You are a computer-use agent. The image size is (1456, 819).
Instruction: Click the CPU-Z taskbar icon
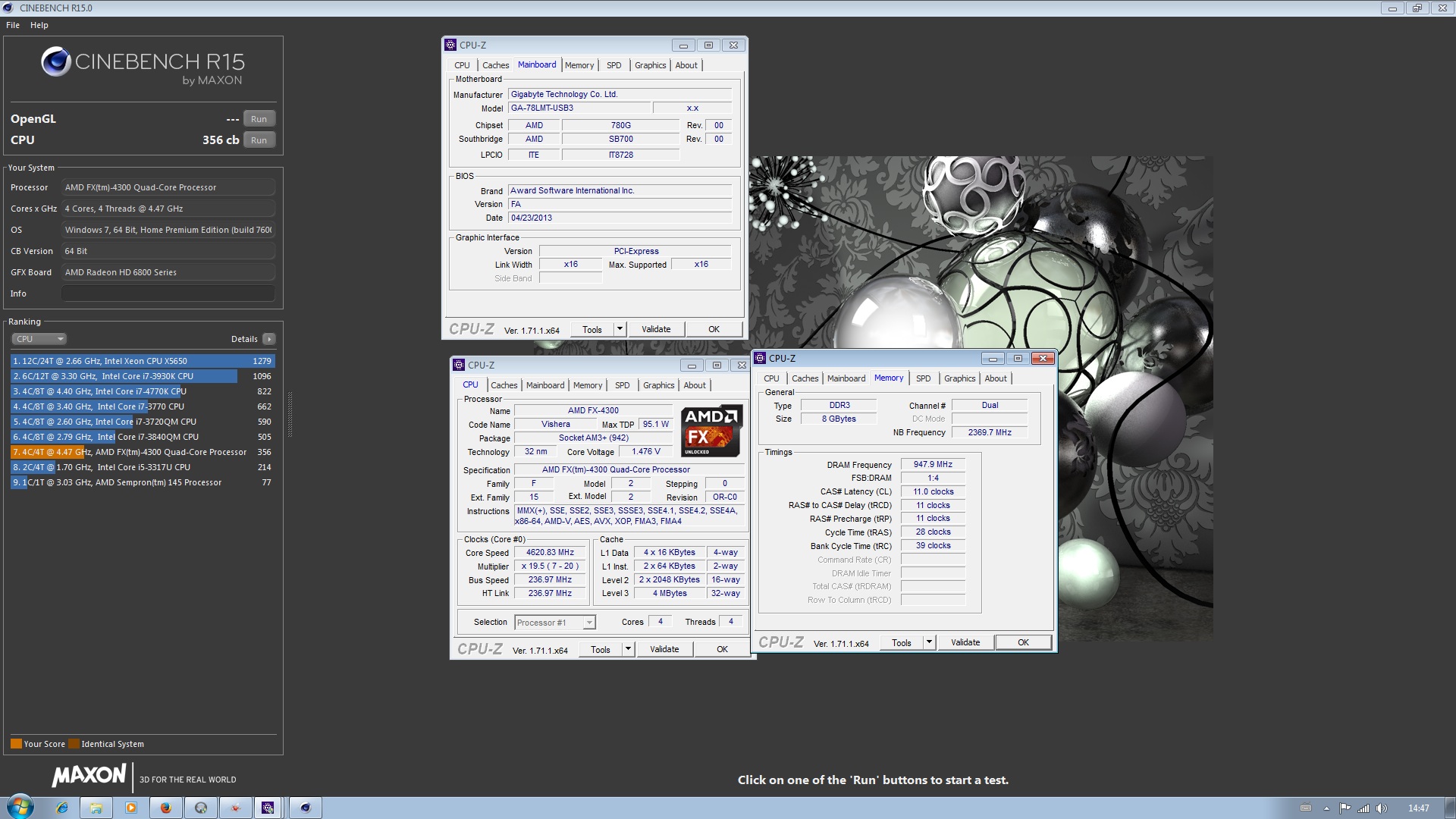pyautogui.click(x=268, y=808)
